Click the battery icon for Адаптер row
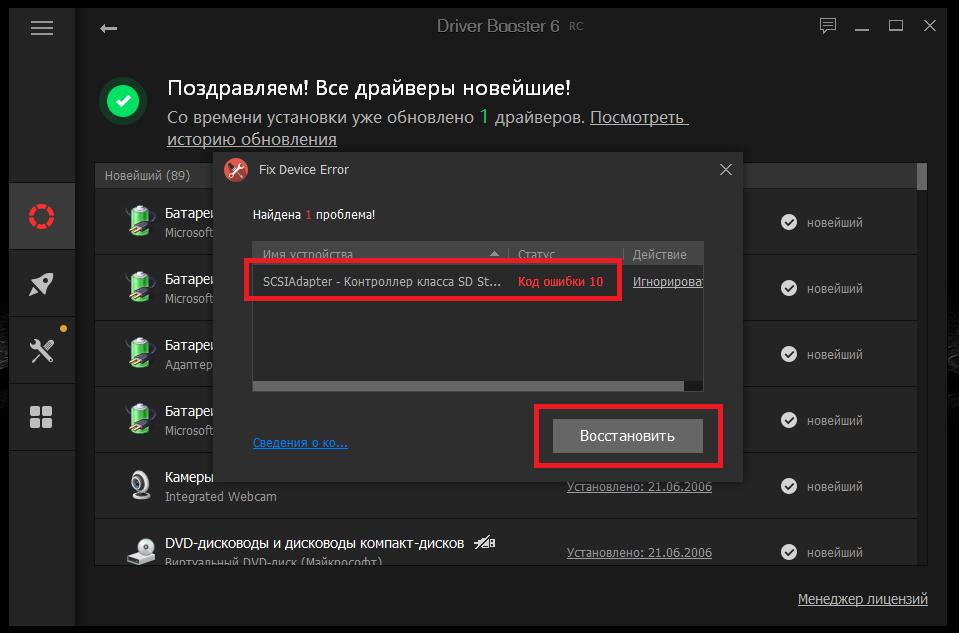 (x=140, y=353)
